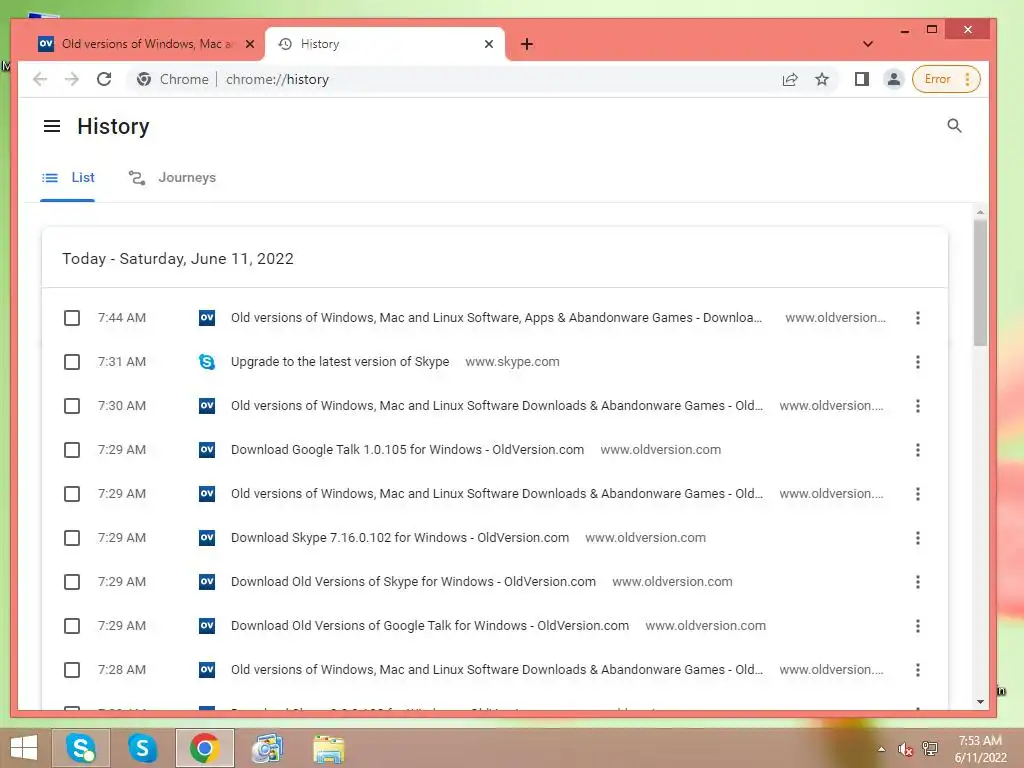The image size is (1024, 768).
Task: Check the Upgrade to latest Skype entry
Action: 72,362
